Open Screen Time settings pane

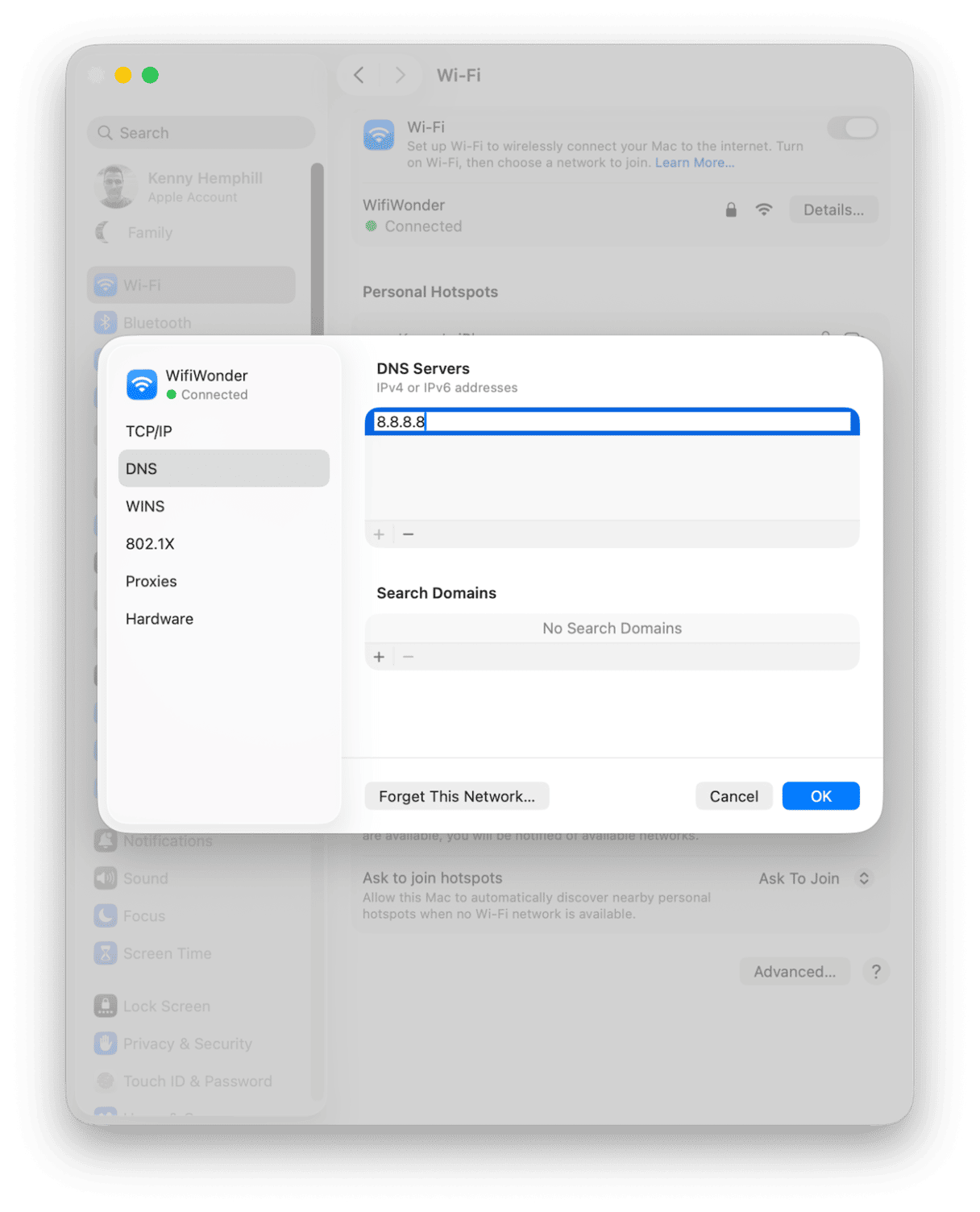(x=191, y=953)
